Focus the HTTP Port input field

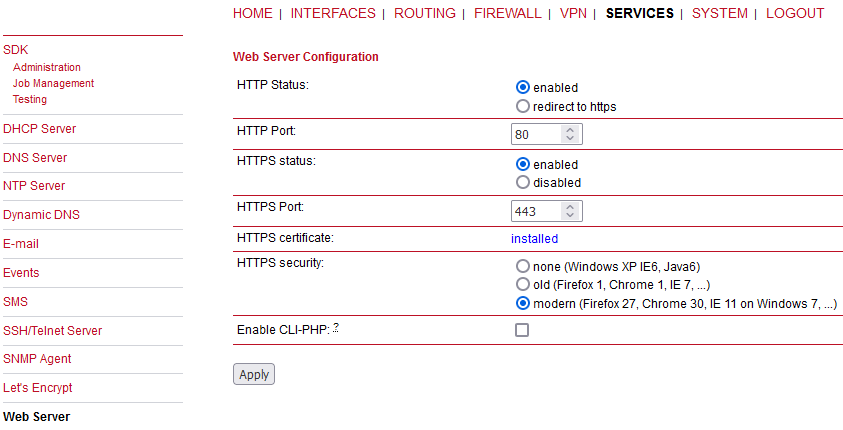[x=535, y=134]
